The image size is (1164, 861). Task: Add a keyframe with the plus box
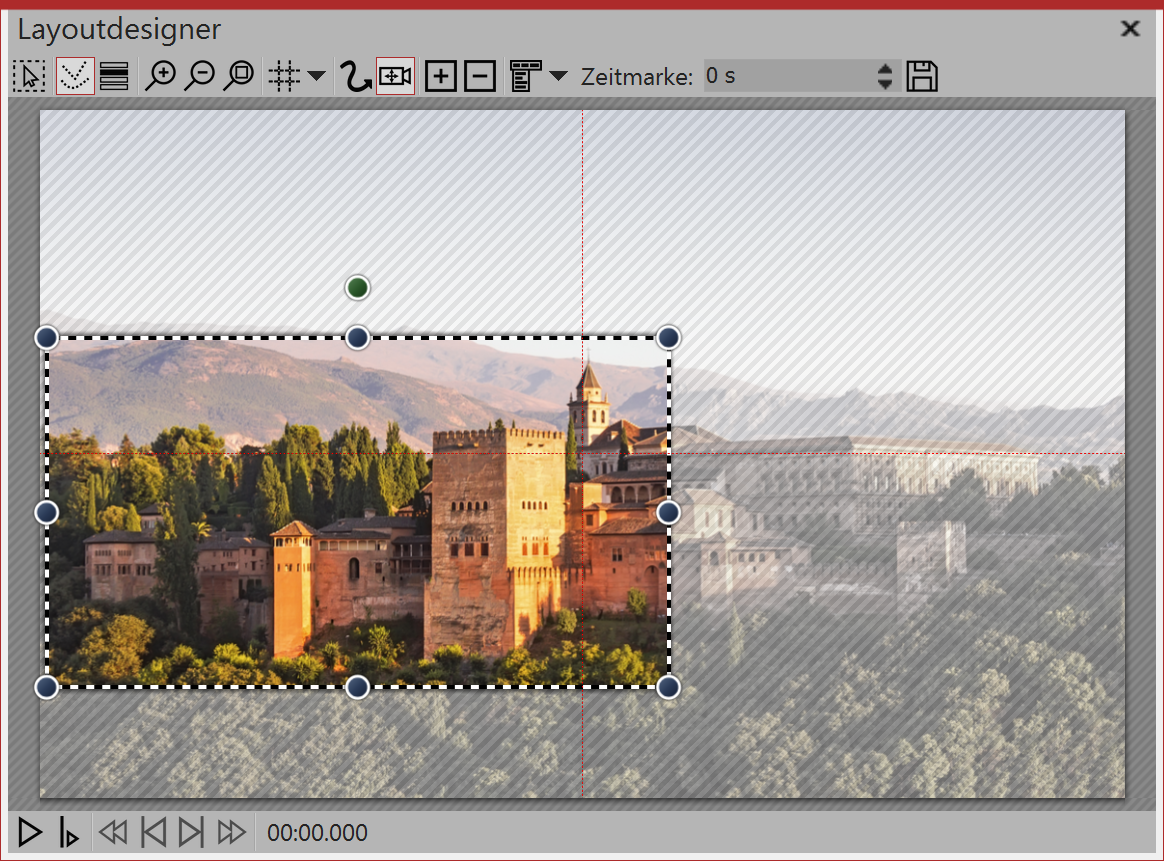(440, 77)
